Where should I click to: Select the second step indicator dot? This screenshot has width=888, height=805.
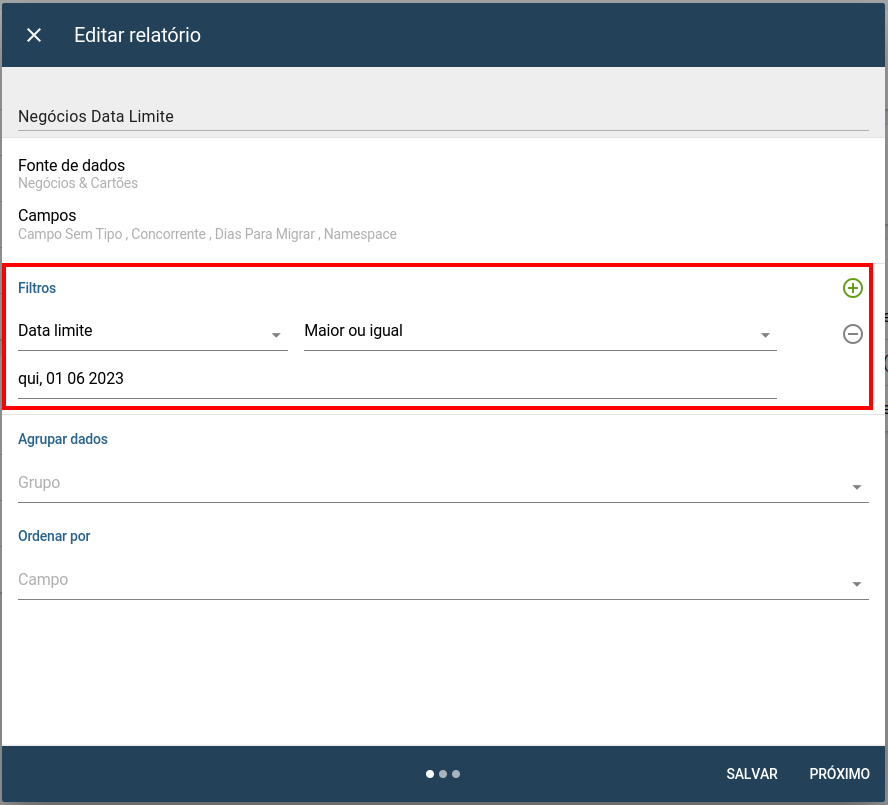point(443,774)
